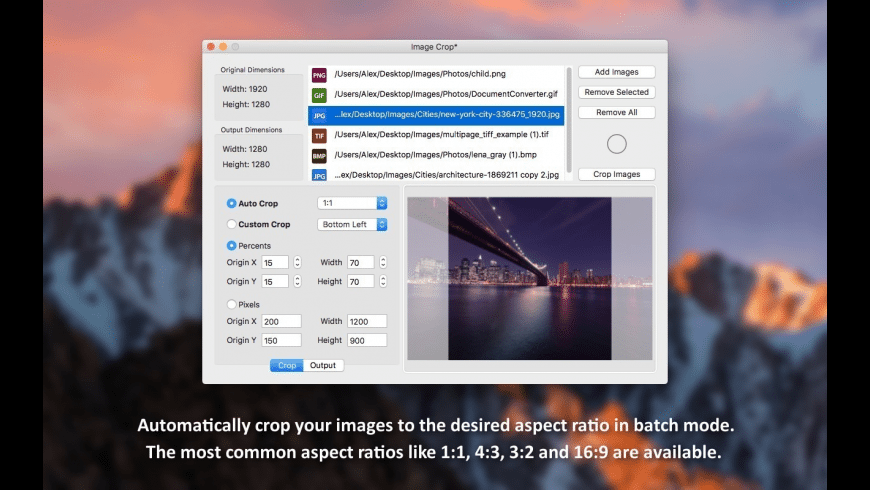This screenshot has height=490, width=870.
Task: Click the Pixels Origin X field showing 200
Action: 281,321
